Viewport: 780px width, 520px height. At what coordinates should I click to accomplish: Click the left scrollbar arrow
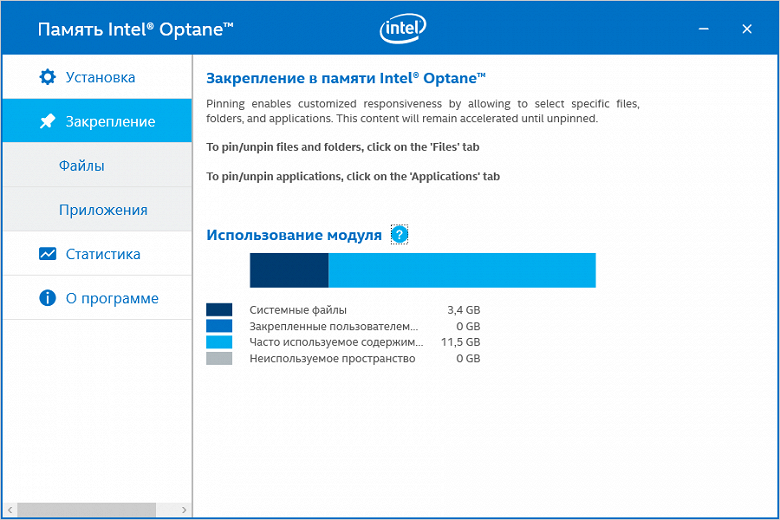pyautogui.click(x=9, y=511)
